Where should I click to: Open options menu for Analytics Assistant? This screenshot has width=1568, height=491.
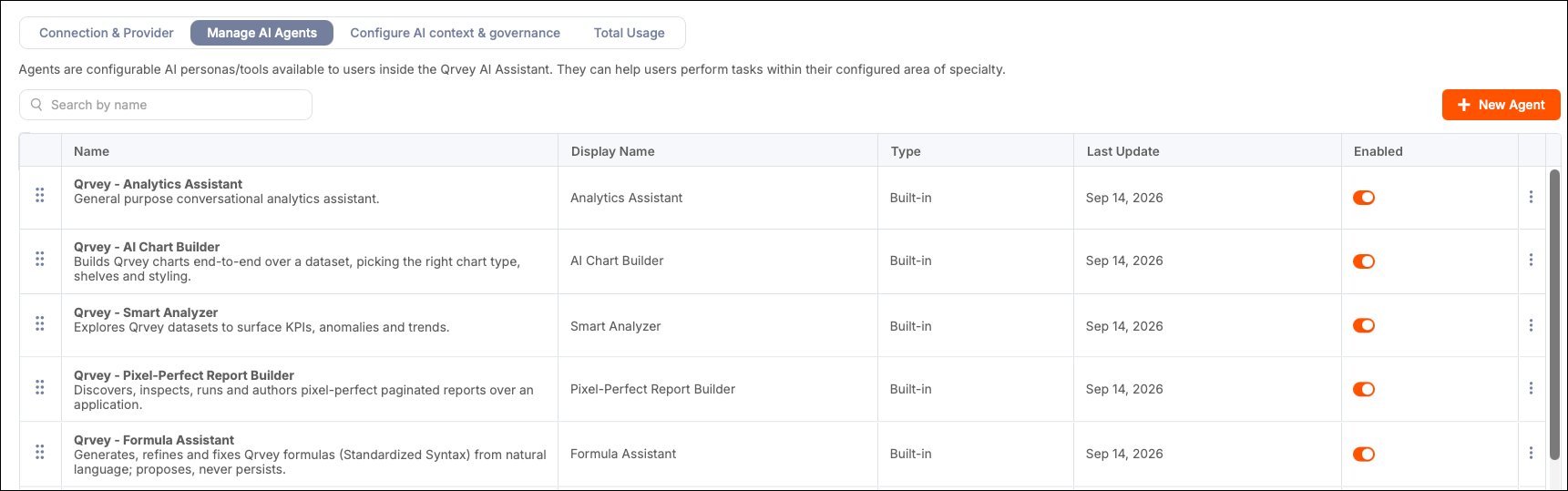(1531, 197)
